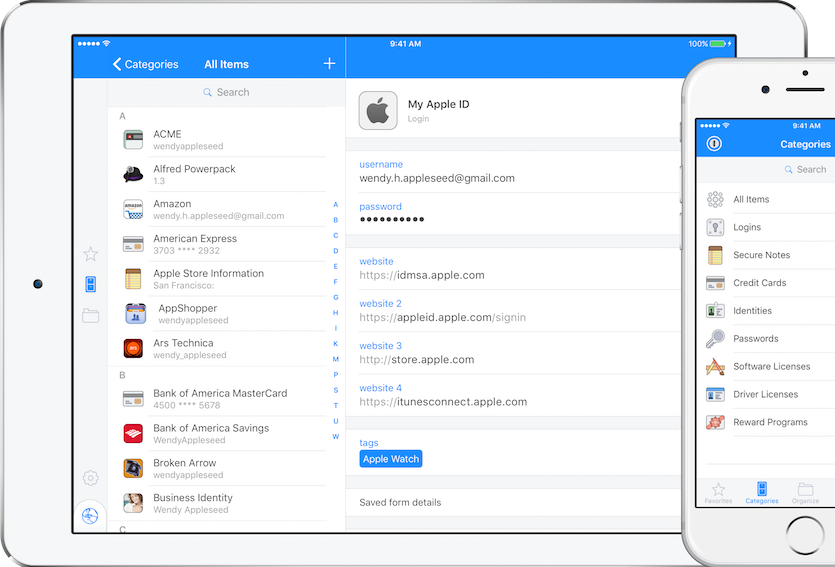
Task: Tap the username wendy.h.appleseed@gmail.com field
Action: 513,171
